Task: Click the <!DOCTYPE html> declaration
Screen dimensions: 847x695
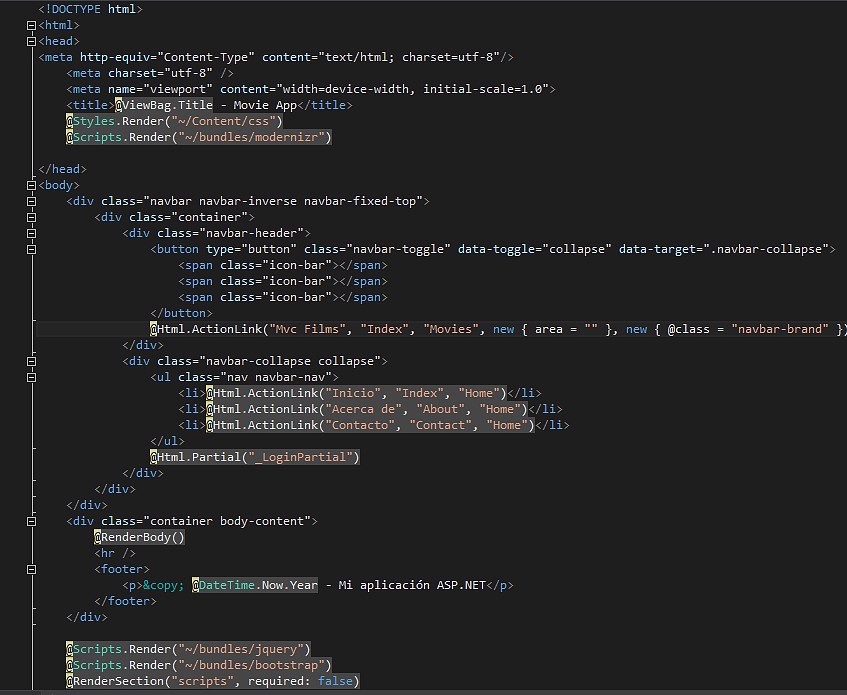Action: coord(90,9)
